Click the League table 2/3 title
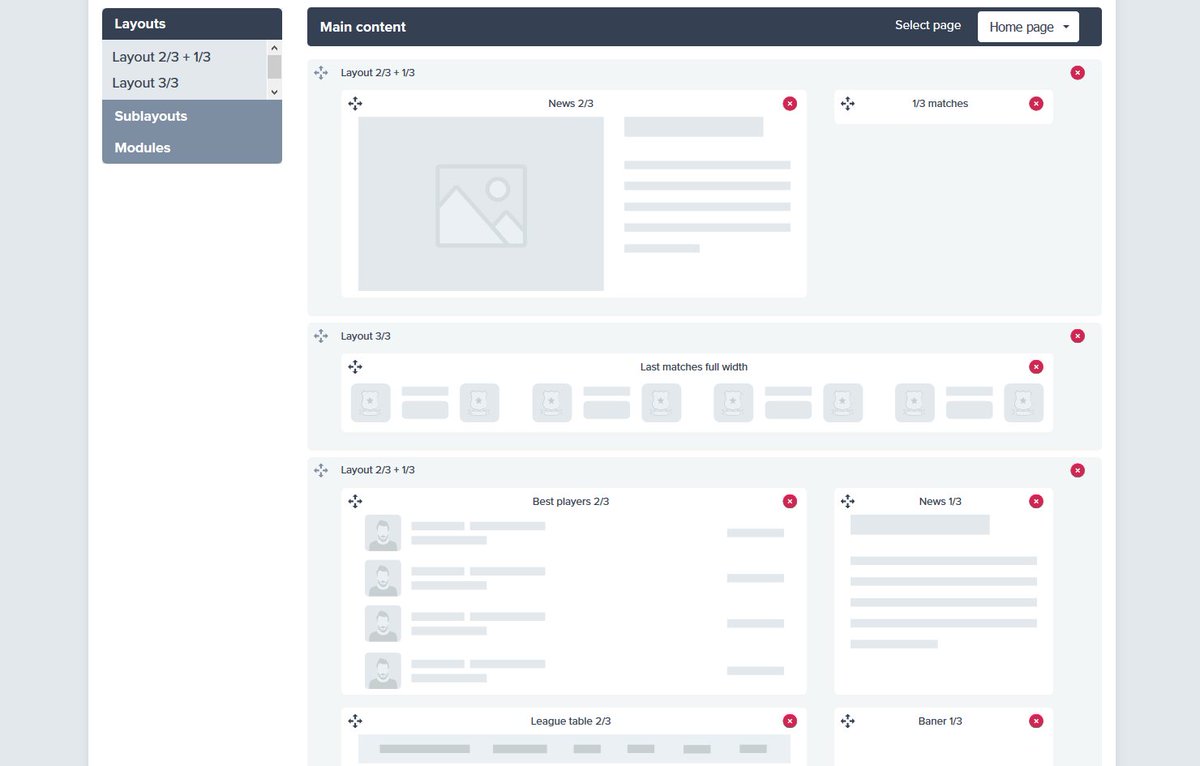 click(x=571, y=721)
